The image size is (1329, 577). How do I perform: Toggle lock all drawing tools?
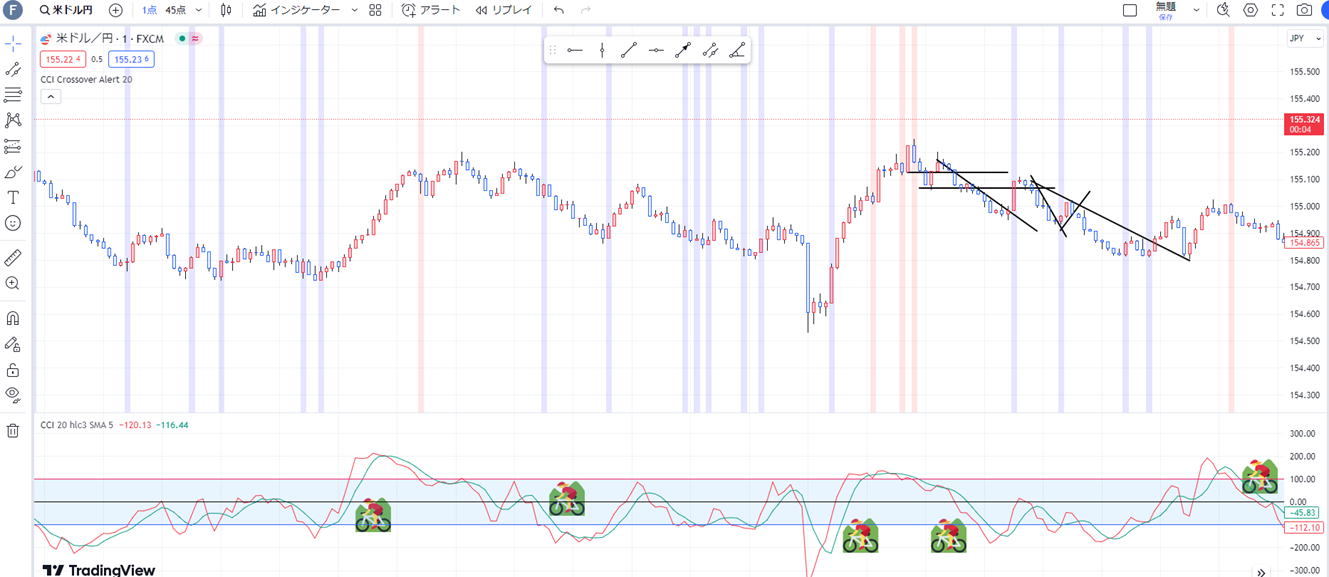[13, 369]
